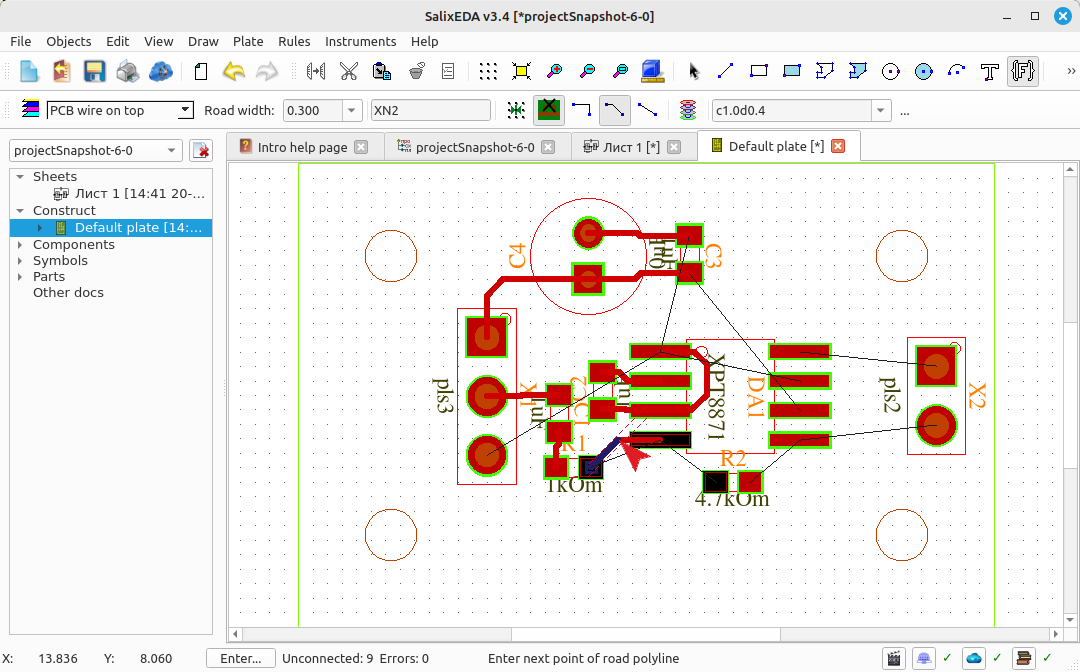This screenshot has height=672, width=1080.
Task: Click the blank page icon
Action: click(x=200, y=71)
